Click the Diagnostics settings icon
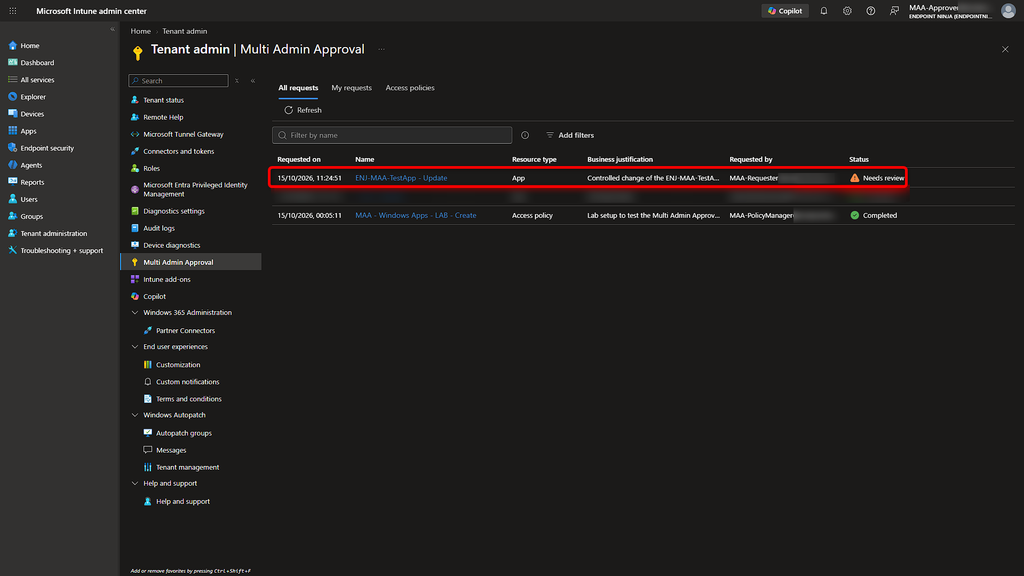 pyautogui.click(x=135, y=211)
